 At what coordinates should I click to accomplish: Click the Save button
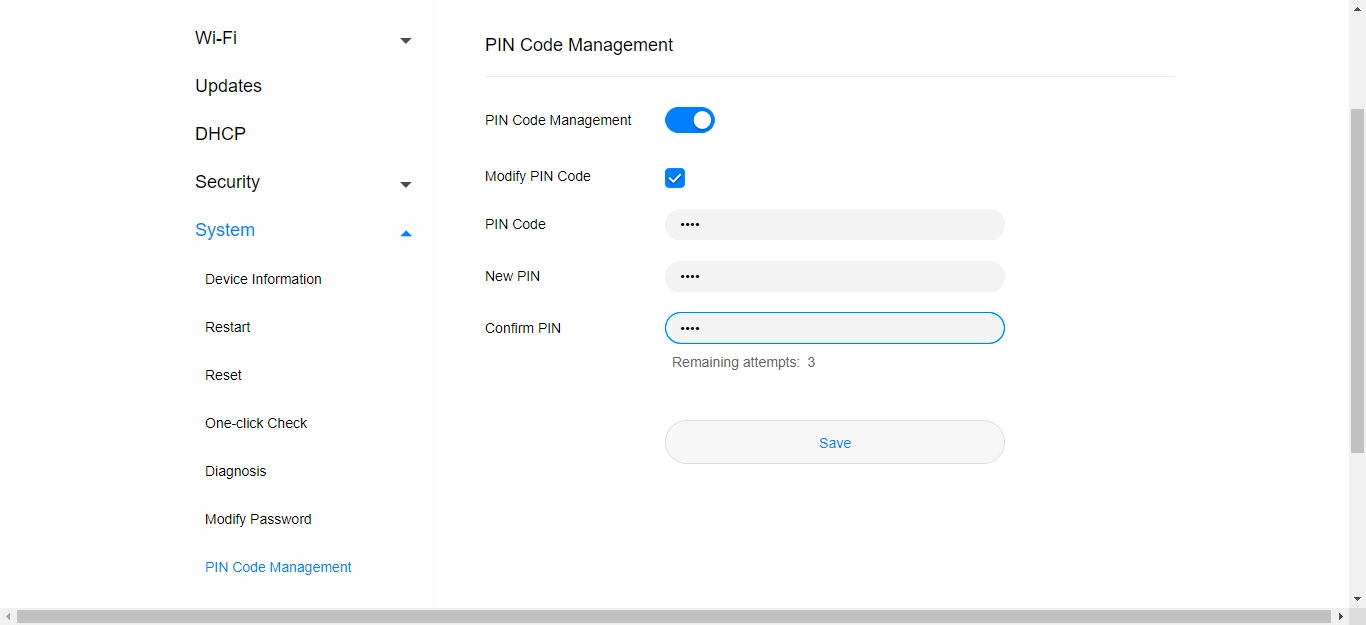pyautogui.click(x=834, y=442)
